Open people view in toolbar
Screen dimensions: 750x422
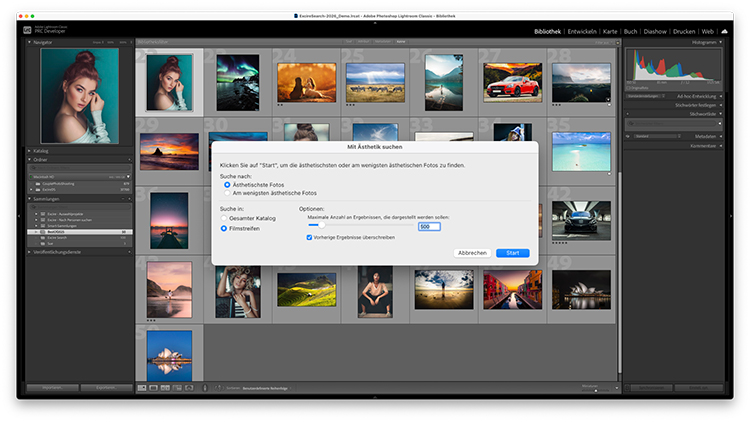tap(189, 387)
